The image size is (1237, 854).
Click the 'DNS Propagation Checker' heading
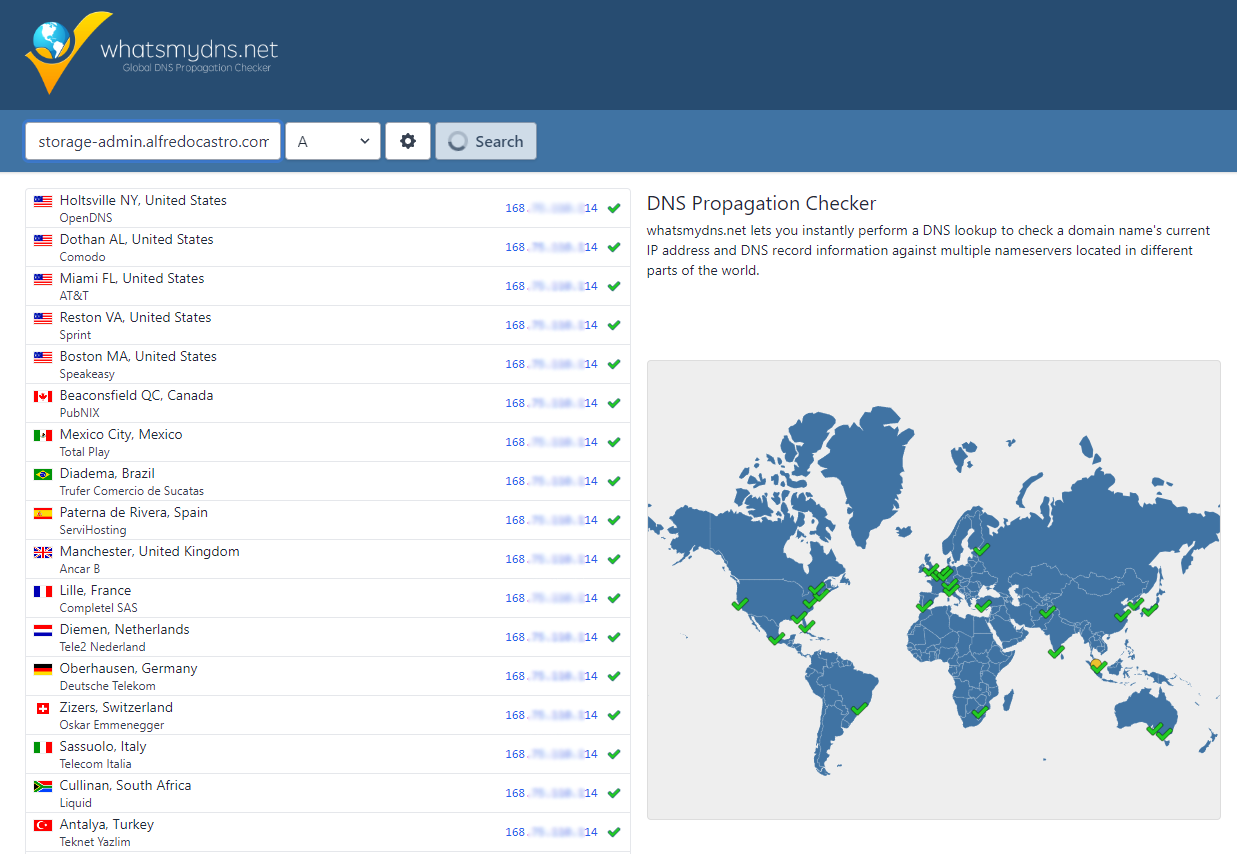click(761, 204)
